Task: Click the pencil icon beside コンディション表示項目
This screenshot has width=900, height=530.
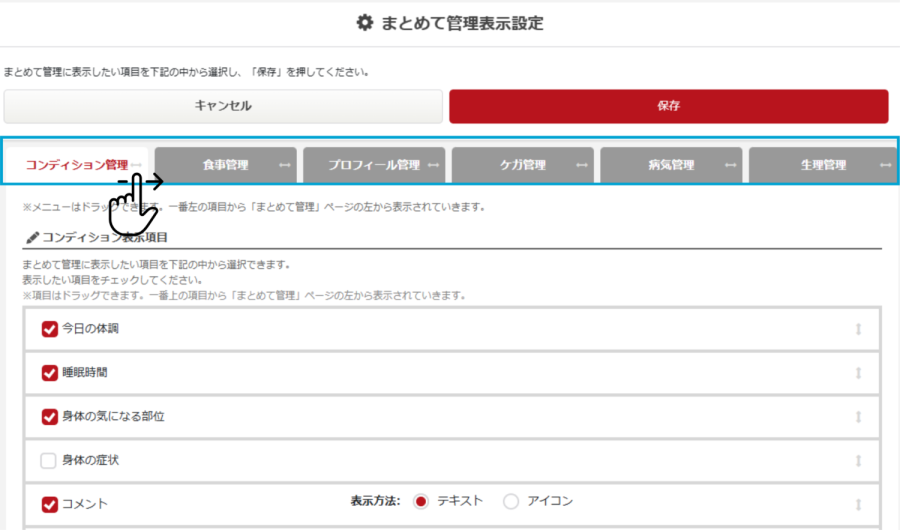Action: tap(32, 238)
